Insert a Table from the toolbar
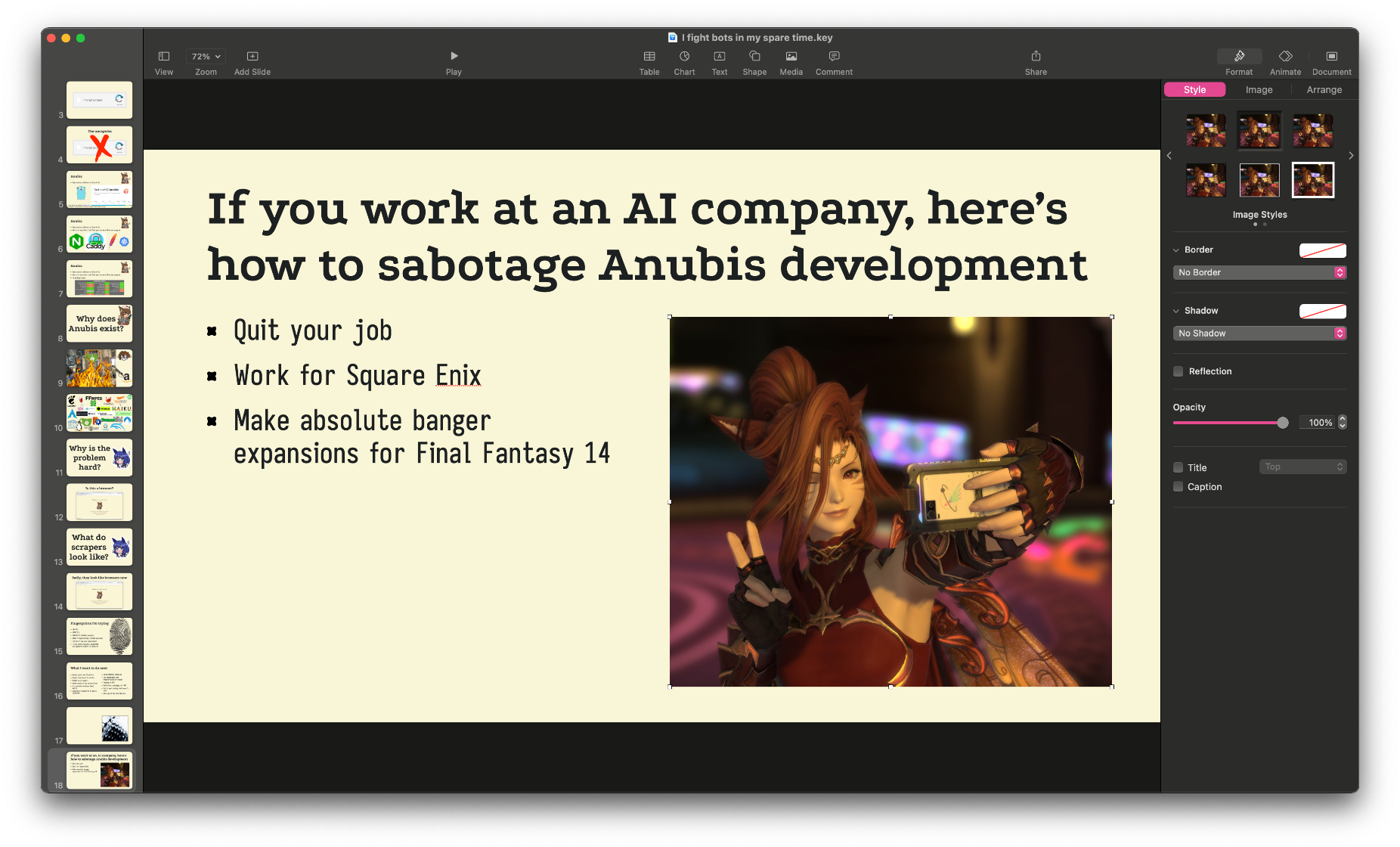The width and height of the screenshot is (1400, 847). (649, 57)
